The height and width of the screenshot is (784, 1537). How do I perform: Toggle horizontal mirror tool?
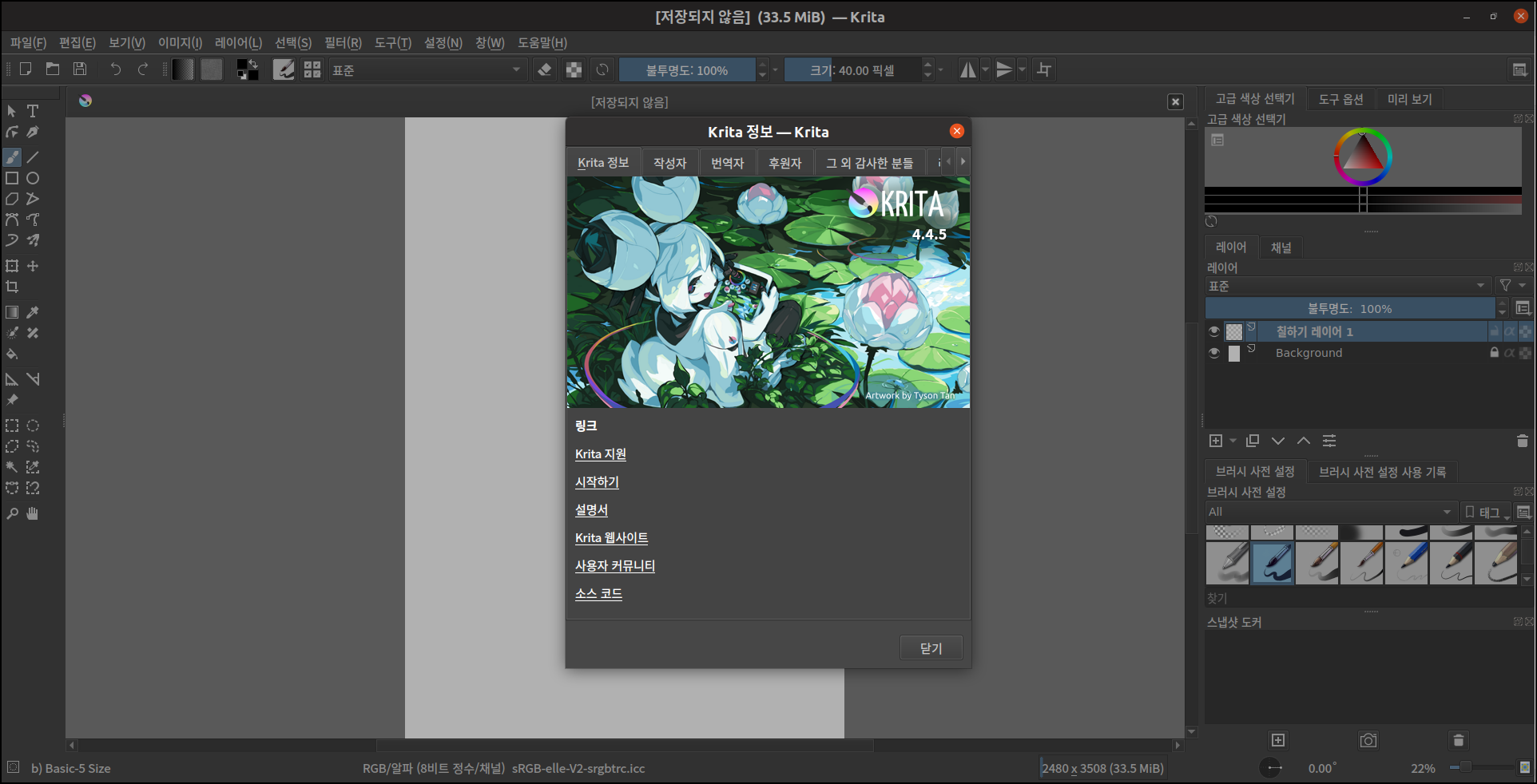point(967,69)
